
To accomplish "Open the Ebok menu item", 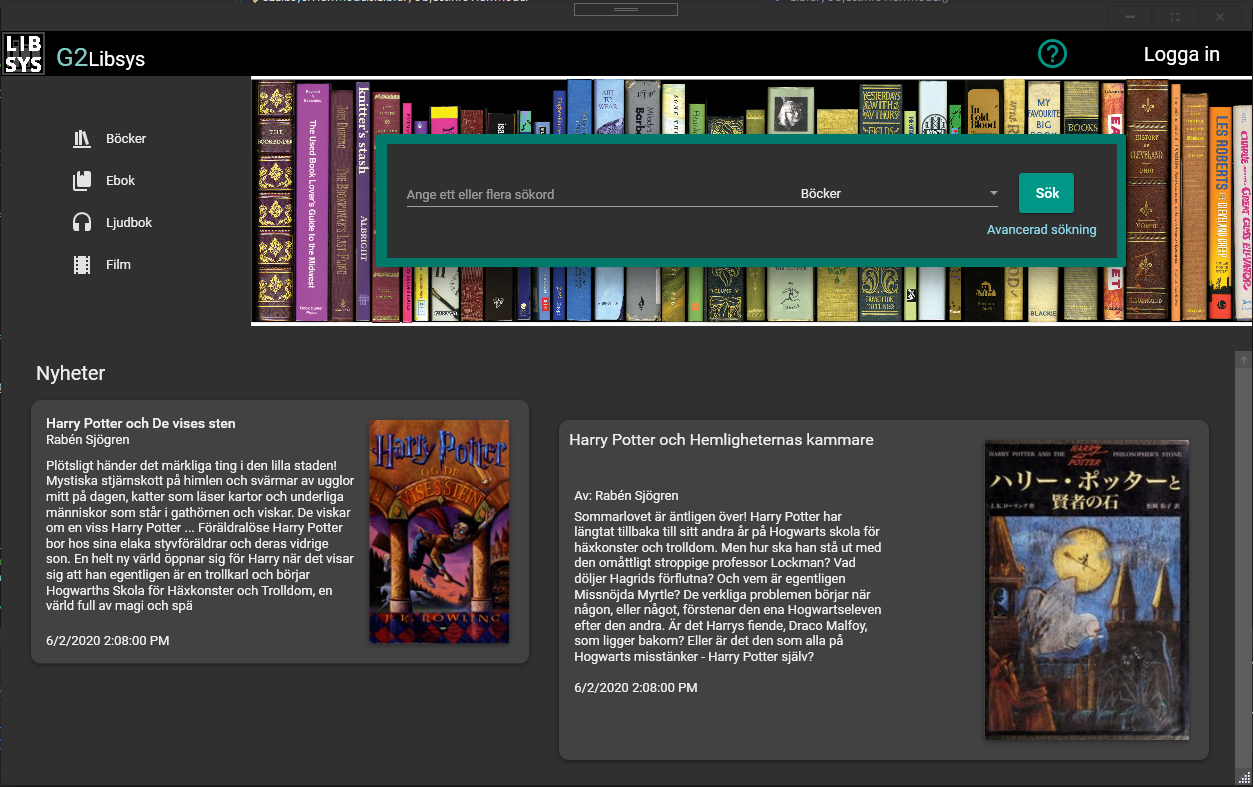I will (x=120, y=181).
